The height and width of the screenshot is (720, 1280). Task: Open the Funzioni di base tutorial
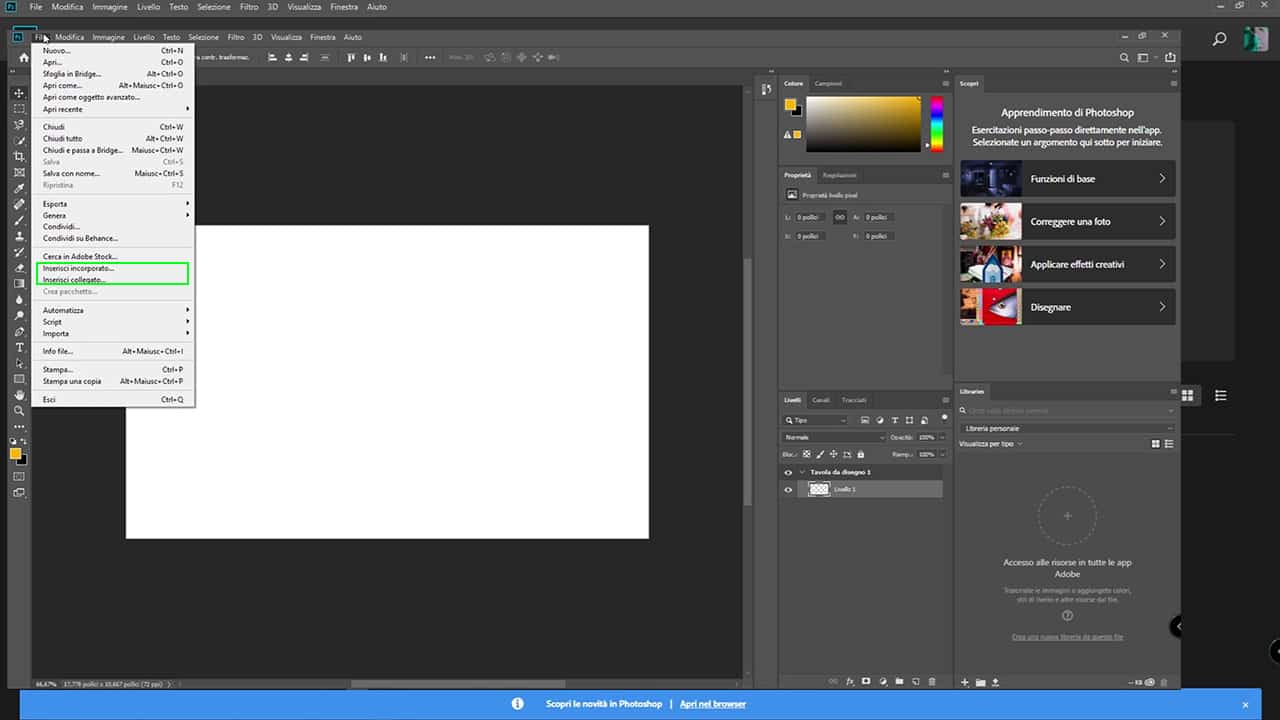1067,179
